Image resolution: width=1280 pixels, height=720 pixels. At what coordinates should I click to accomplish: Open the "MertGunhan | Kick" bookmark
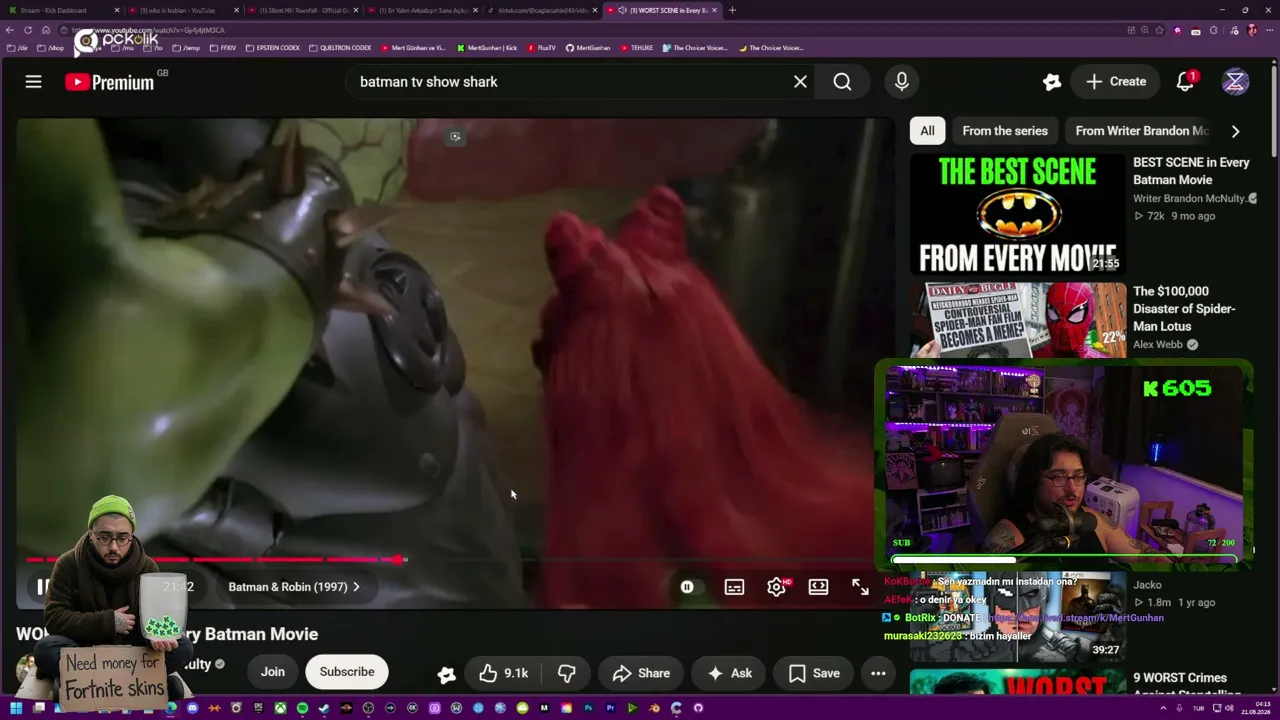(487, 48)
